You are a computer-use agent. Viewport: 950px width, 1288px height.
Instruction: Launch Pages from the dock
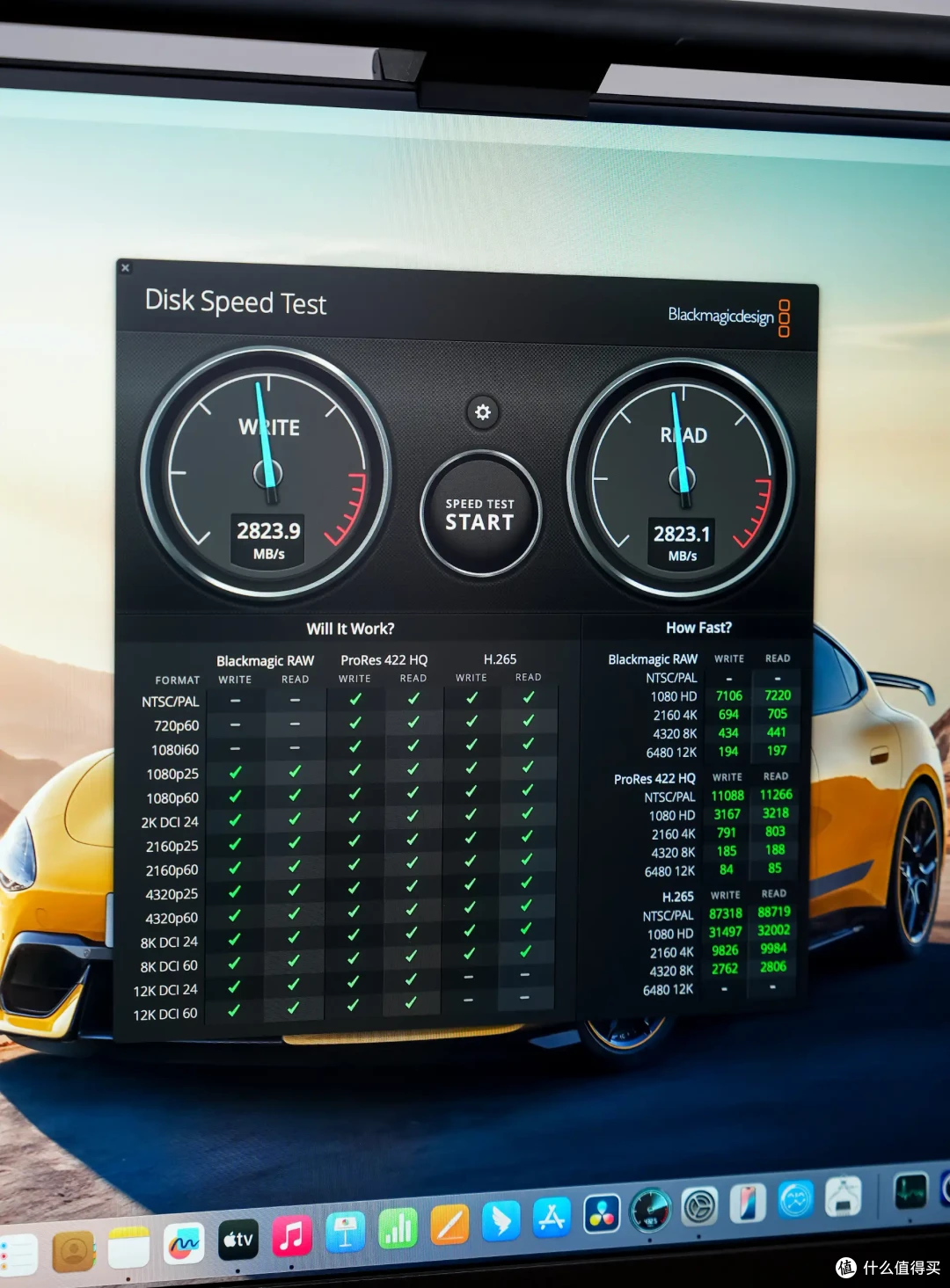[449, 1225]
